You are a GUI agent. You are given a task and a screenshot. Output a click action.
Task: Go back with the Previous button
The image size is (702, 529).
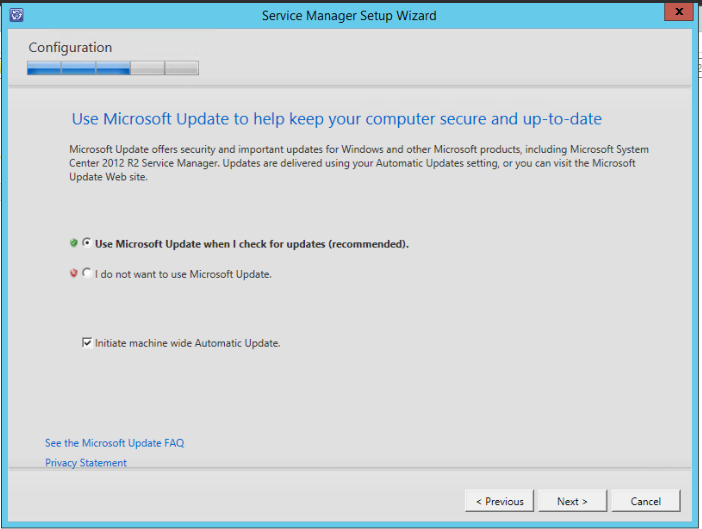[499, 501]
